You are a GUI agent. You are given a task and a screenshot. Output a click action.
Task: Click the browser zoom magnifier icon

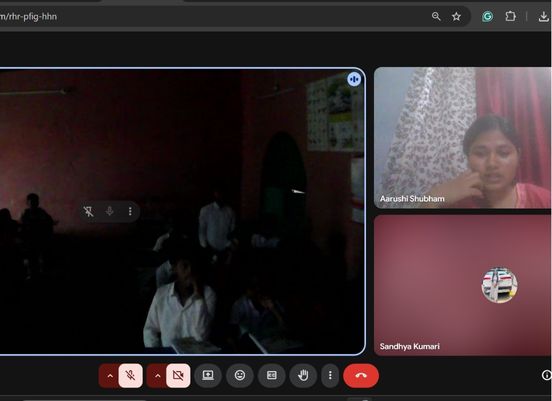[436, 16]
